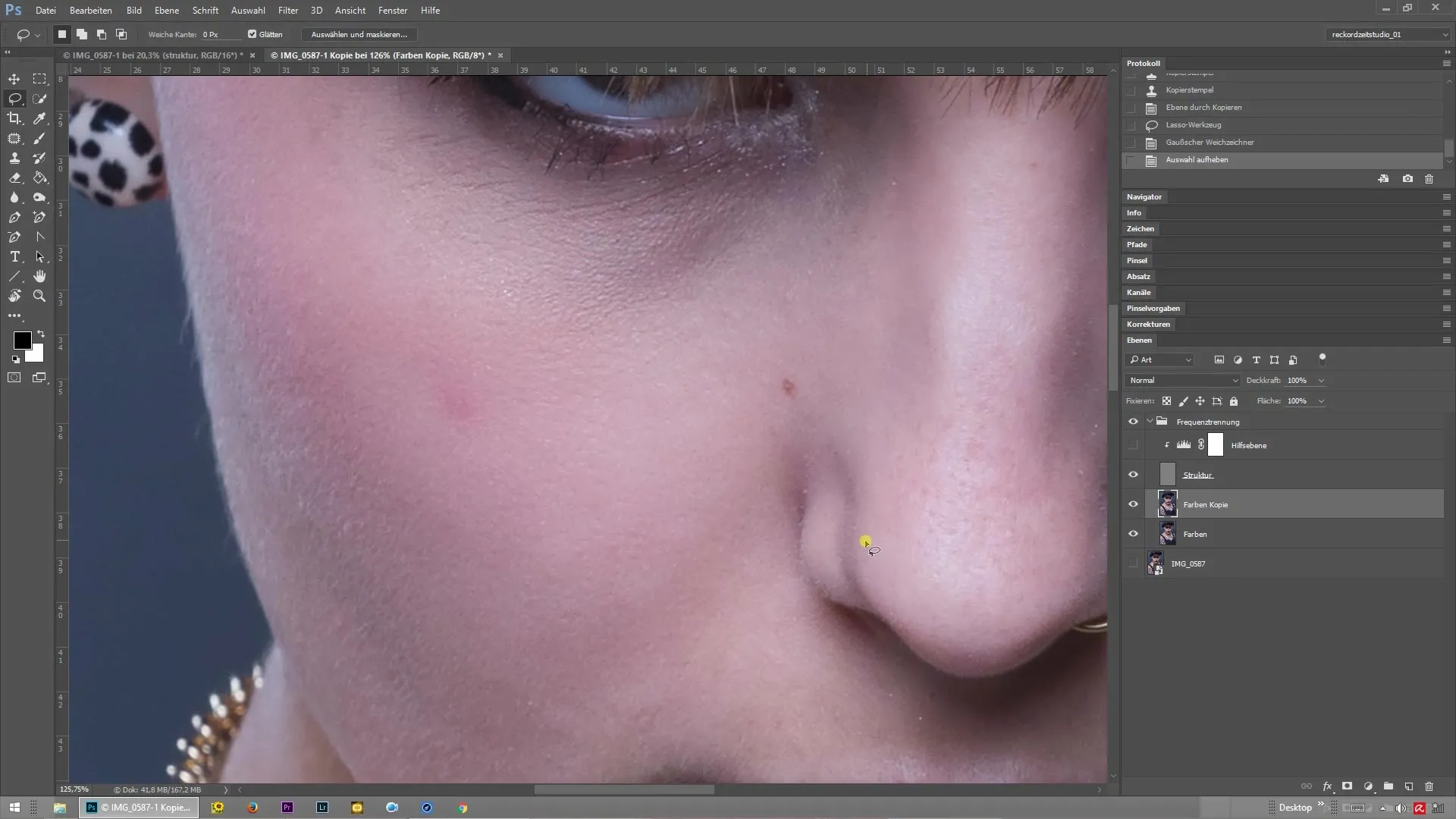Open the Ebene menu
1456x819 pixels.
pos(167,11)
